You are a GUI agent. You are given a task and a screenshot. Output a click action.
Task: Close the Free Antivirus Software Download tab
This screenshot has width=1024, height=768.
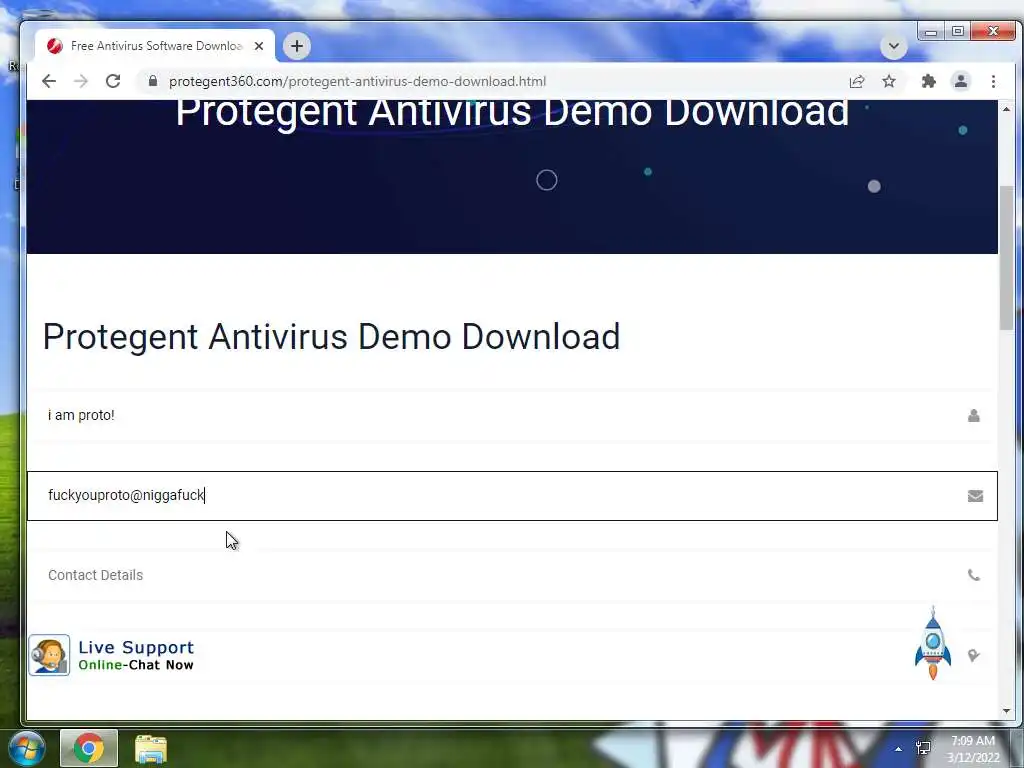[x=259, y=46]
